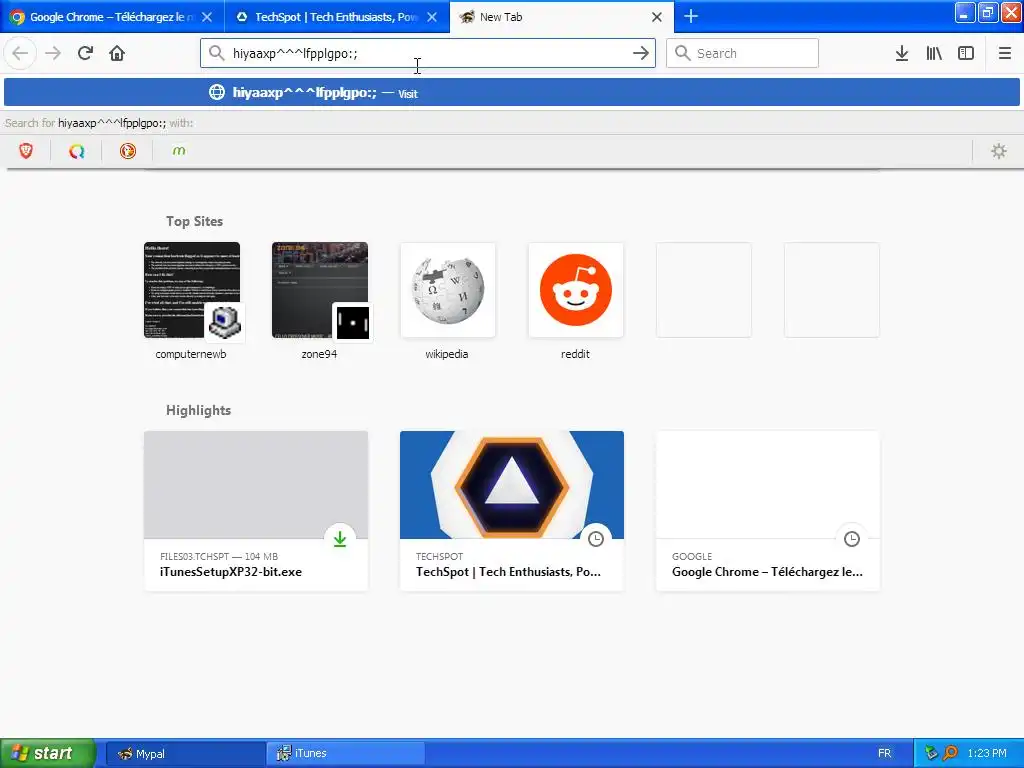Image resolution: width=1024 pixels, height=768 pixels.
Task: Open the iTunesSetupXP32-bit.exe highlight card
Action: 256,511
